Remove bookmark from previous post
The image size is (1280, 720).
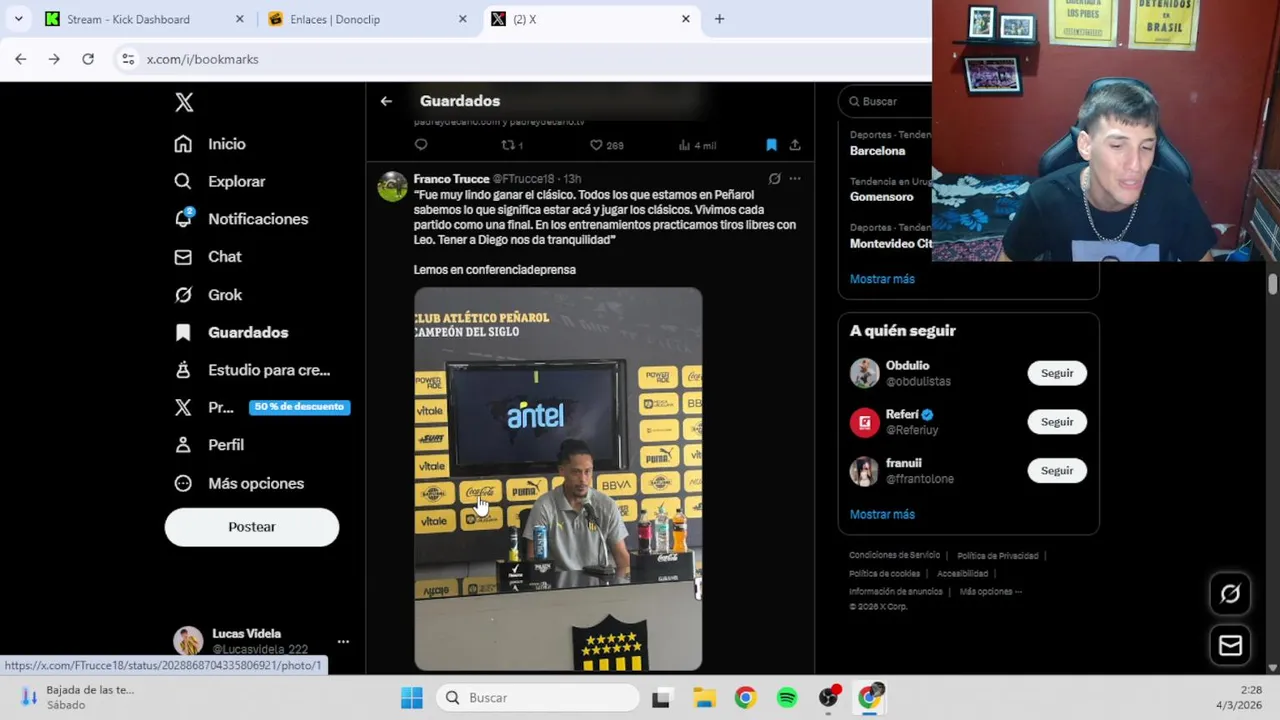(771, 145)
